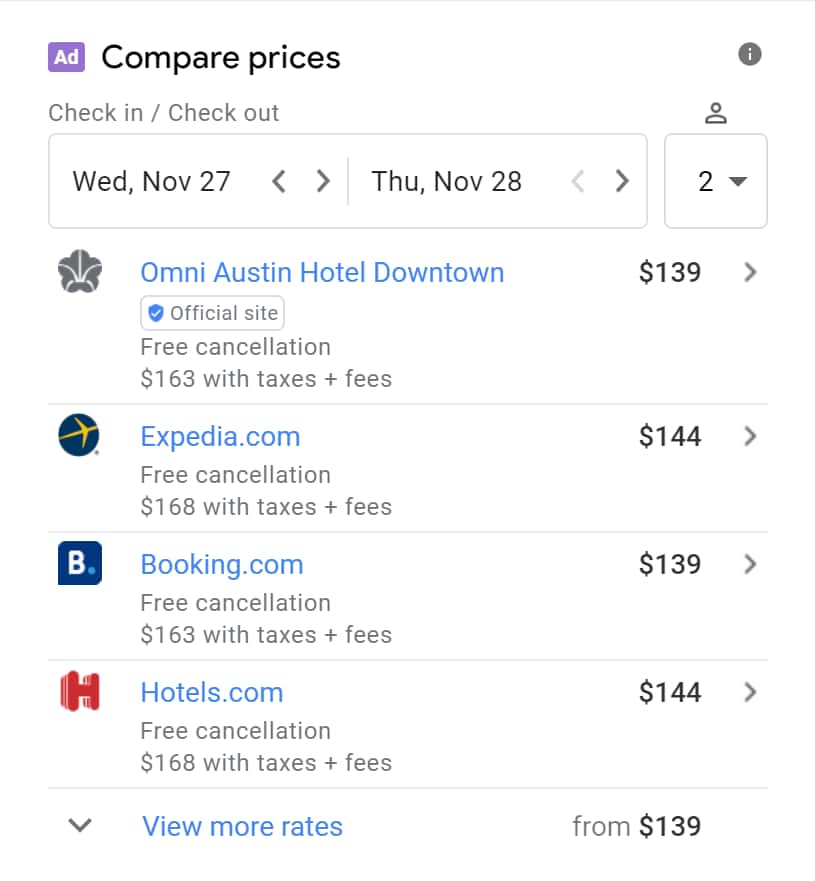Open Omni Austin Hotel $139 arrow
The height and width of the screenshot is (881, 815).
(x=751, y=272)
